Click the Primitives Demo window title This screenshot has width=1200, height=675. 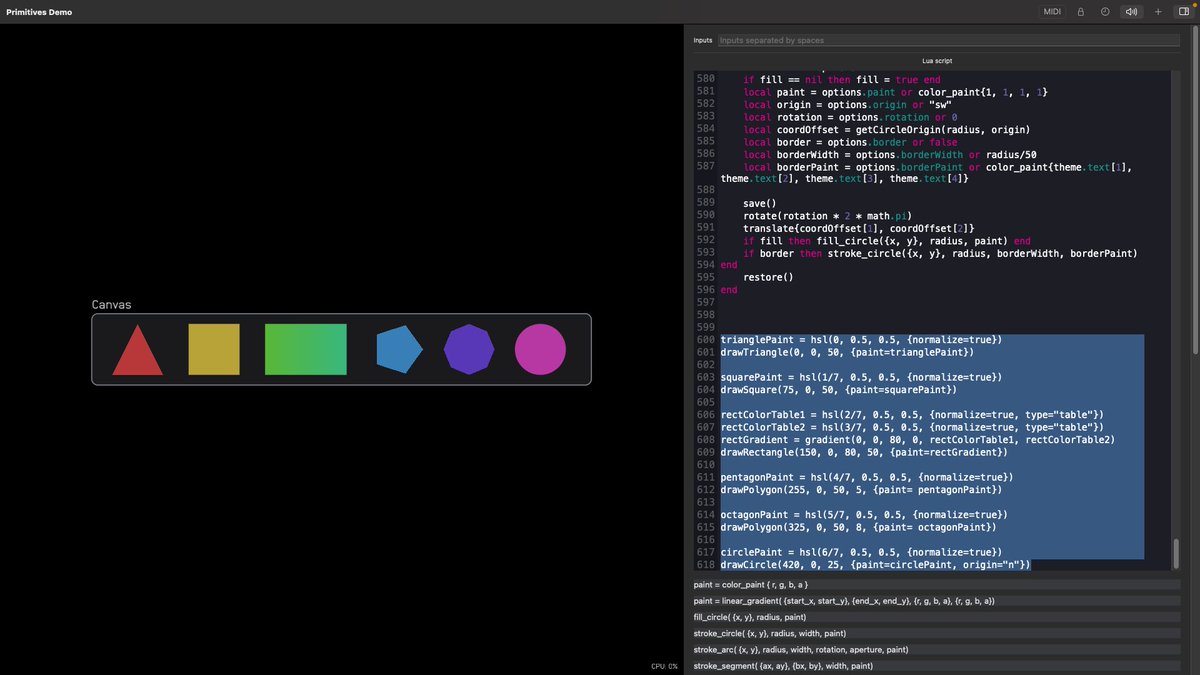pos(39,12)
